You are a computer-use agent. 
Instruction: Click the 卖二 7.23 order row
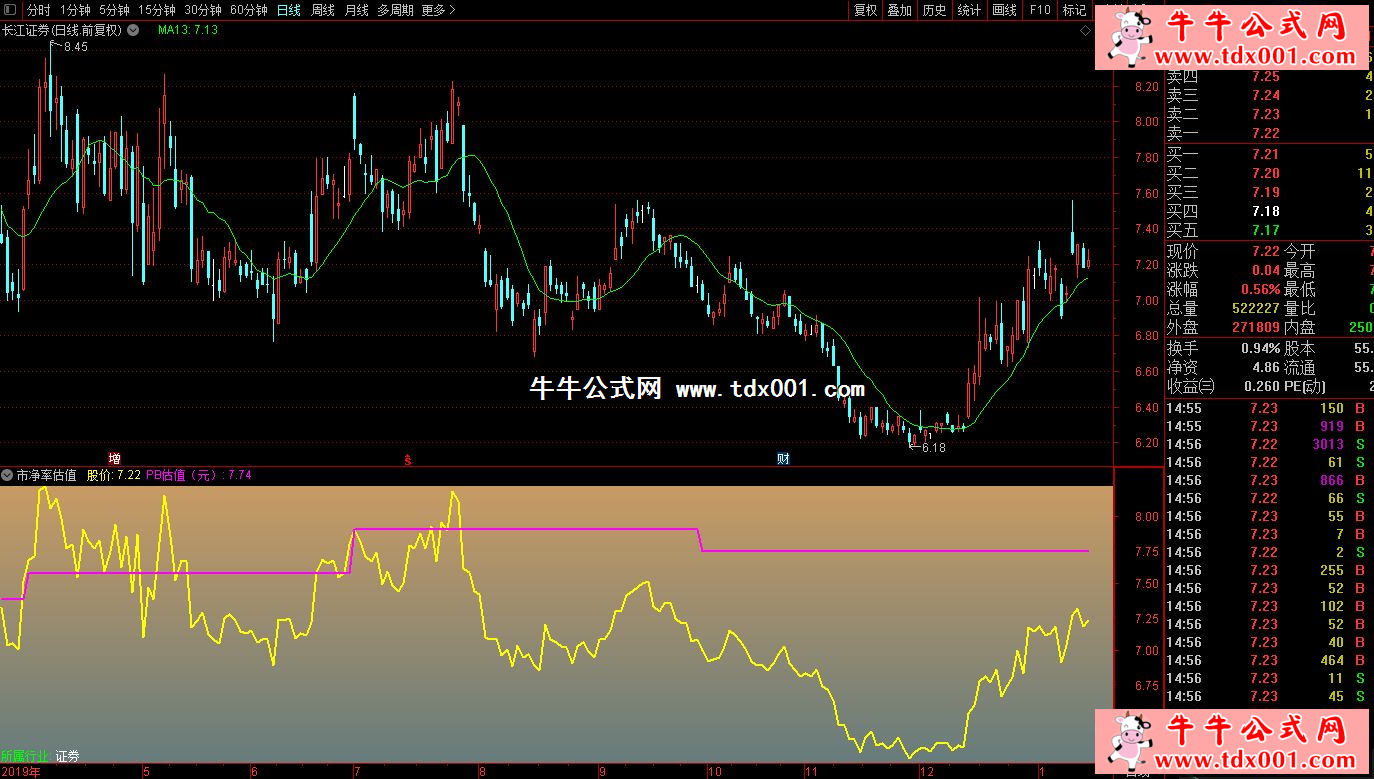(x=1269, y=114)
